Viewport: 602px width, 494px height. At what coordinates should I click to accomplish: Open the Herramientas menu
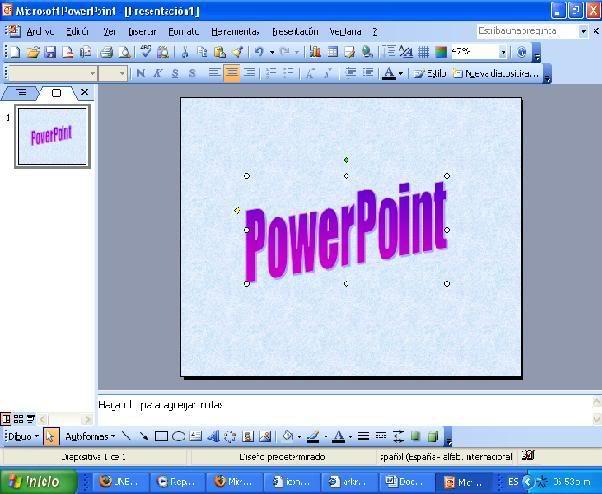[x=235, y=31]
